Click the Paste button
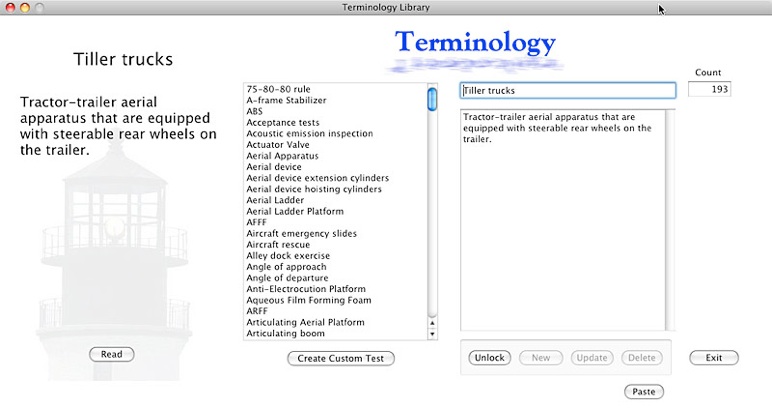 pos(644,392)
